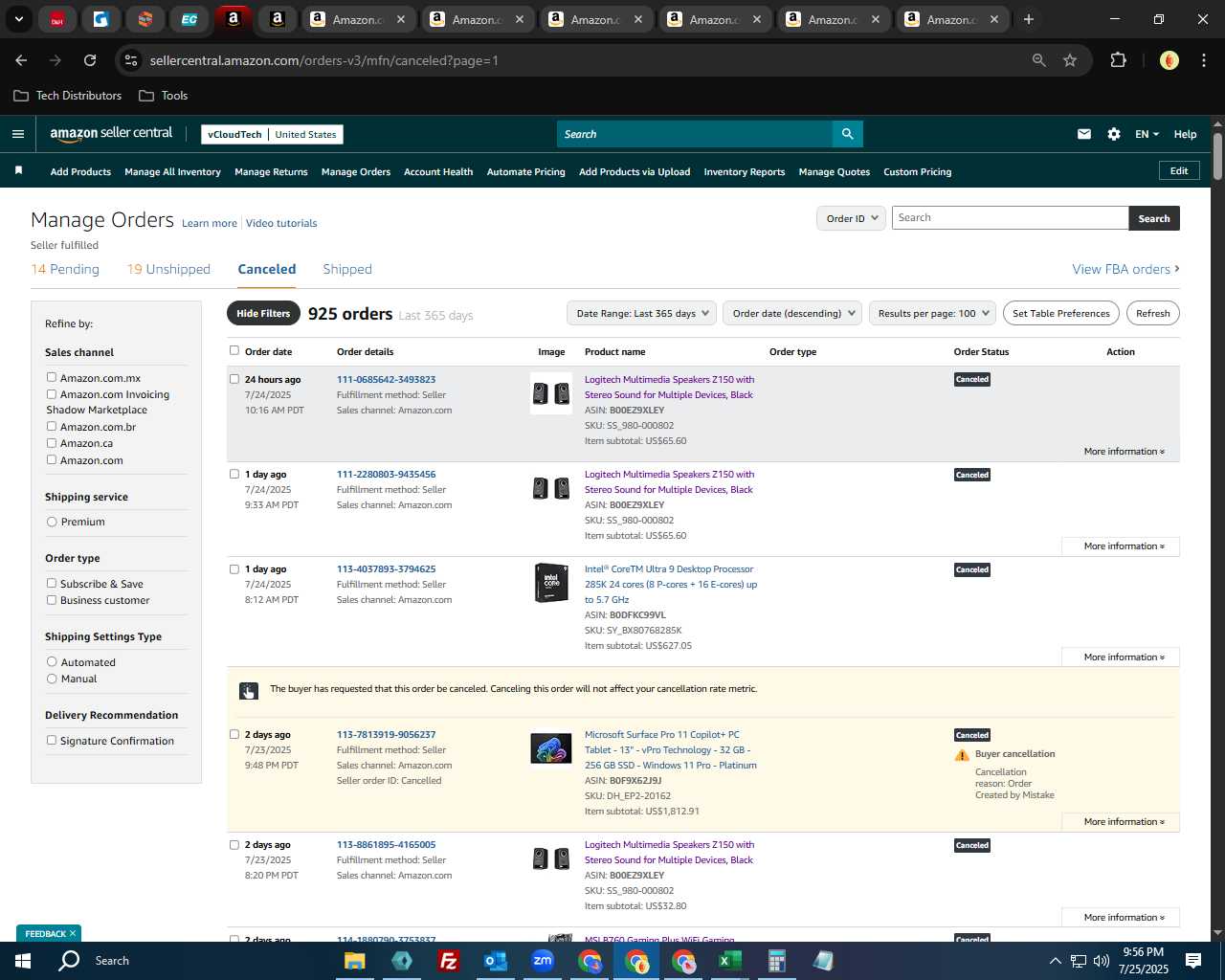Click the site information icon in address bar
The width and height of the screenshot is (1225, 980).
point(131,60)
